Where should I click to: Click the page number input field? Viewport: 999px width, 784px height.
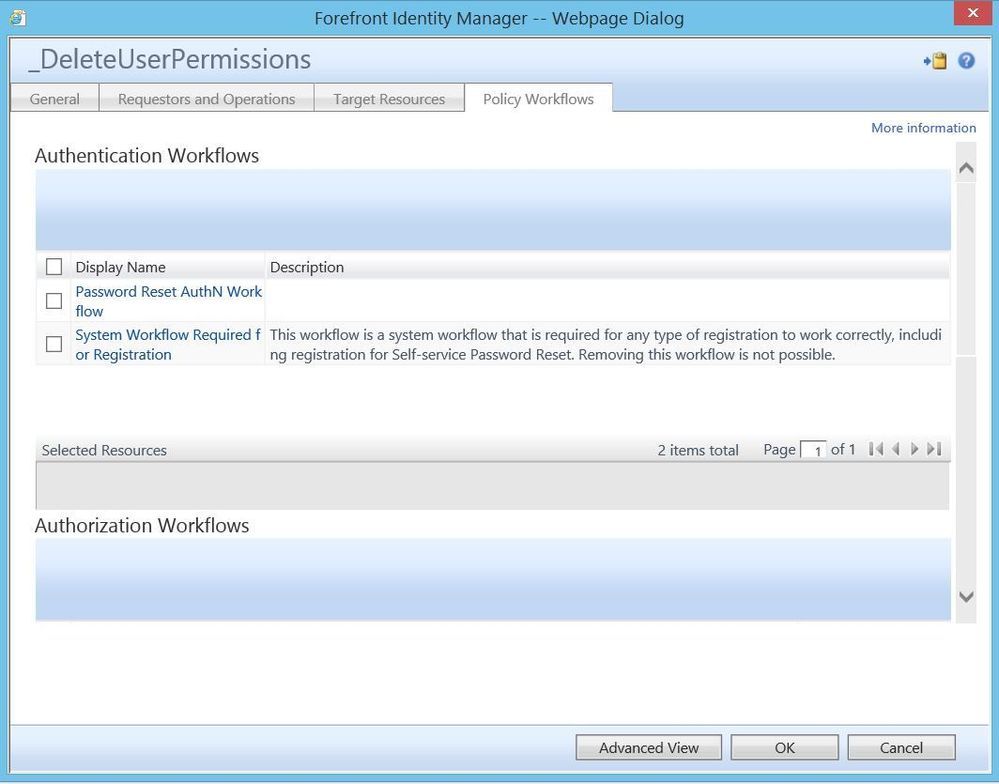coord(813,450)
